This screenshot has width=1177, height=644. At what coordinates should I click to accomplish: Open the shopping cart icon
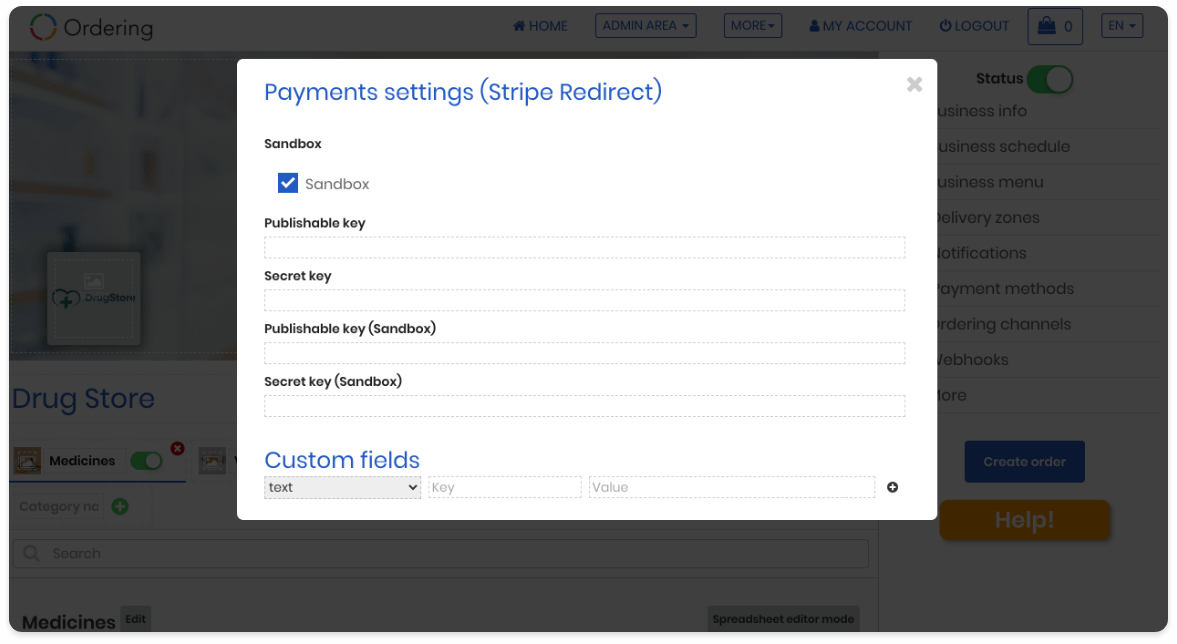coord(1055,27)
